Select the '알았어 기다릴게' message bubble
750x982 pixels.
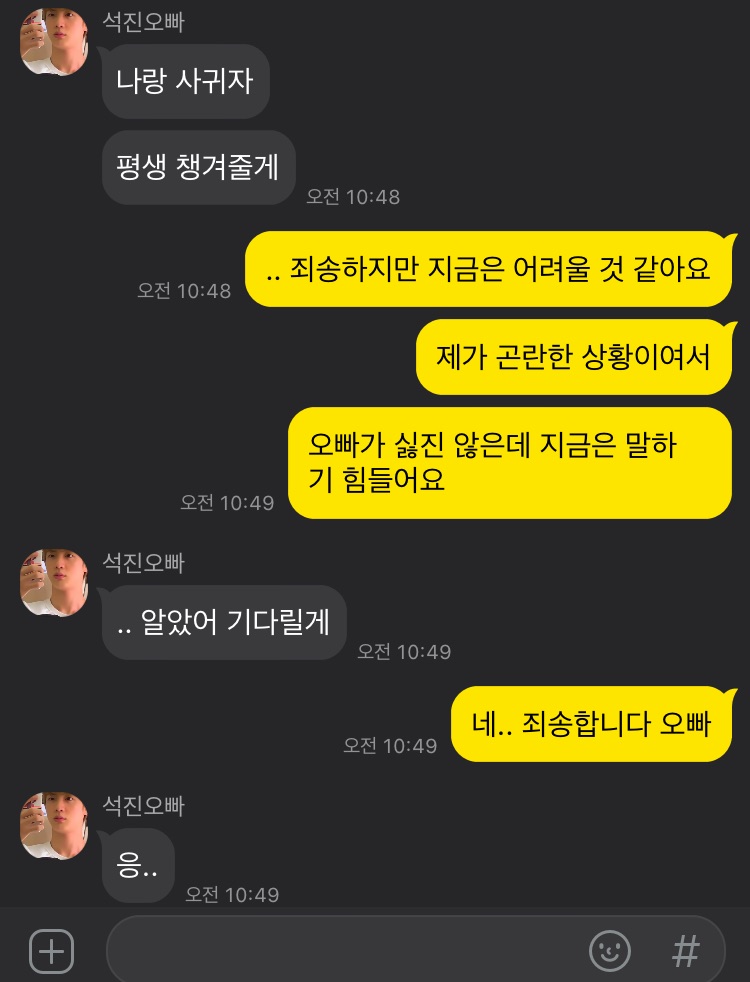tap(223, 622)
